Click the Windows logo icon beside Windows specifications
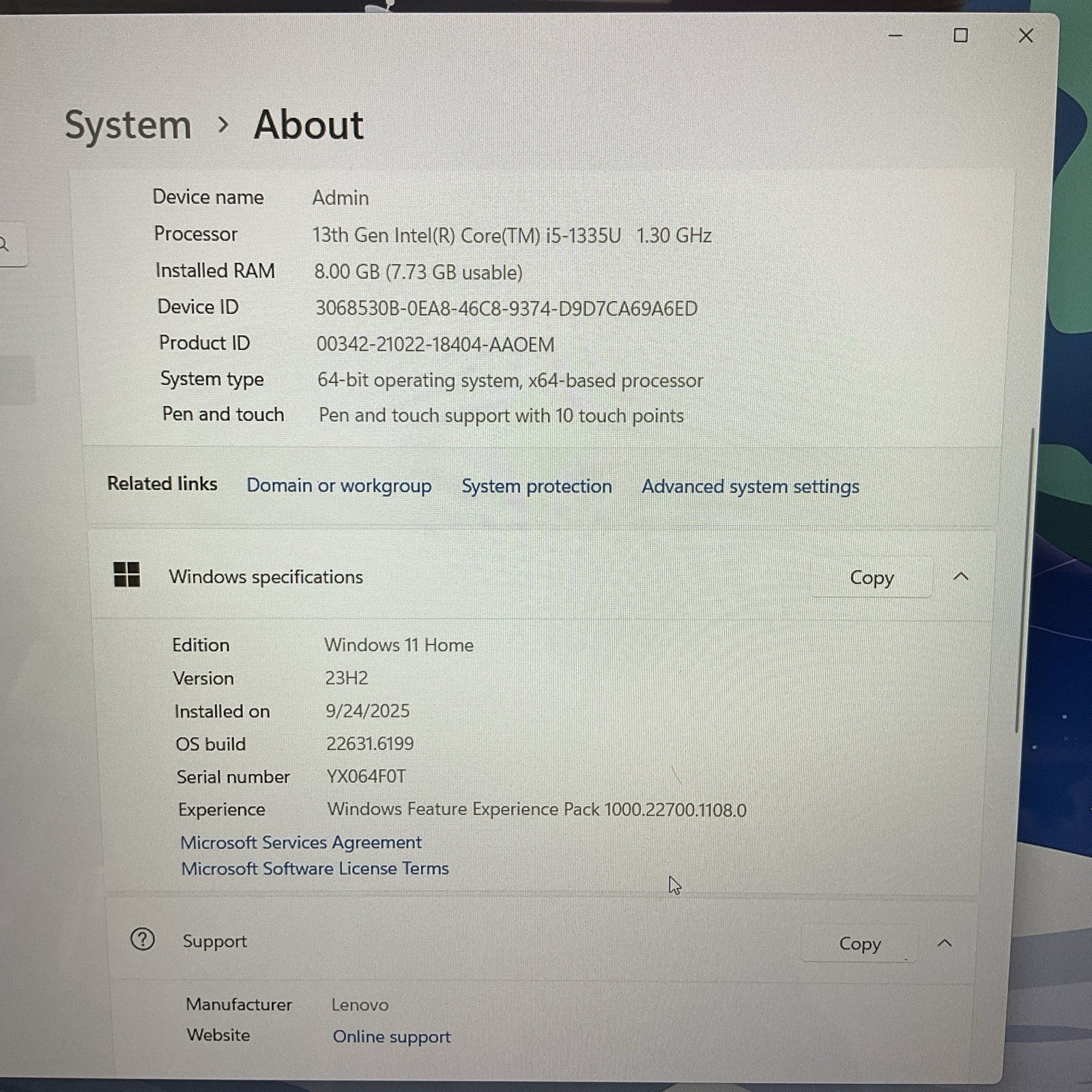 [x=127, y=575]
